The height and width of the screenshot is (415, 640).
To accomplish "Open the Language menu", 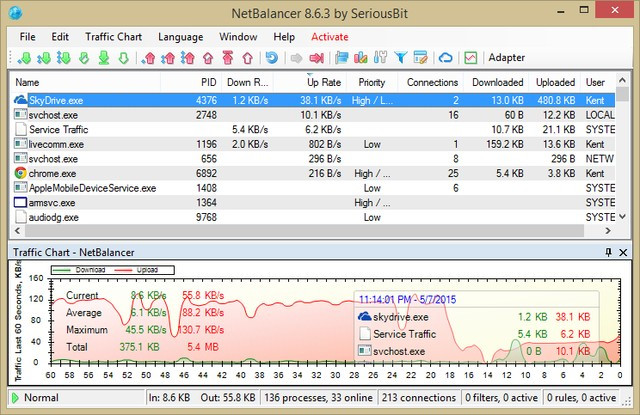I will pyautogui.click(x=180, y=37).
